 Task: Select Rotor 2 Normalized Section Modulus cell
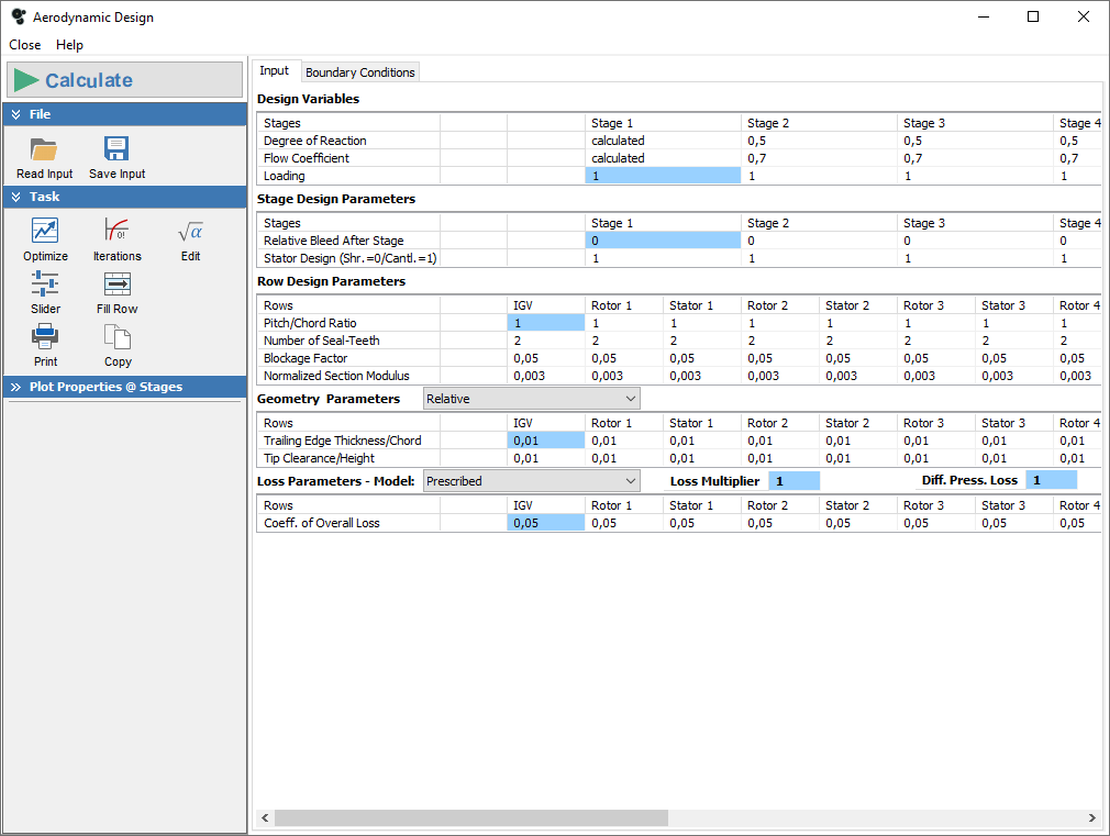click(x=780, y=376)
